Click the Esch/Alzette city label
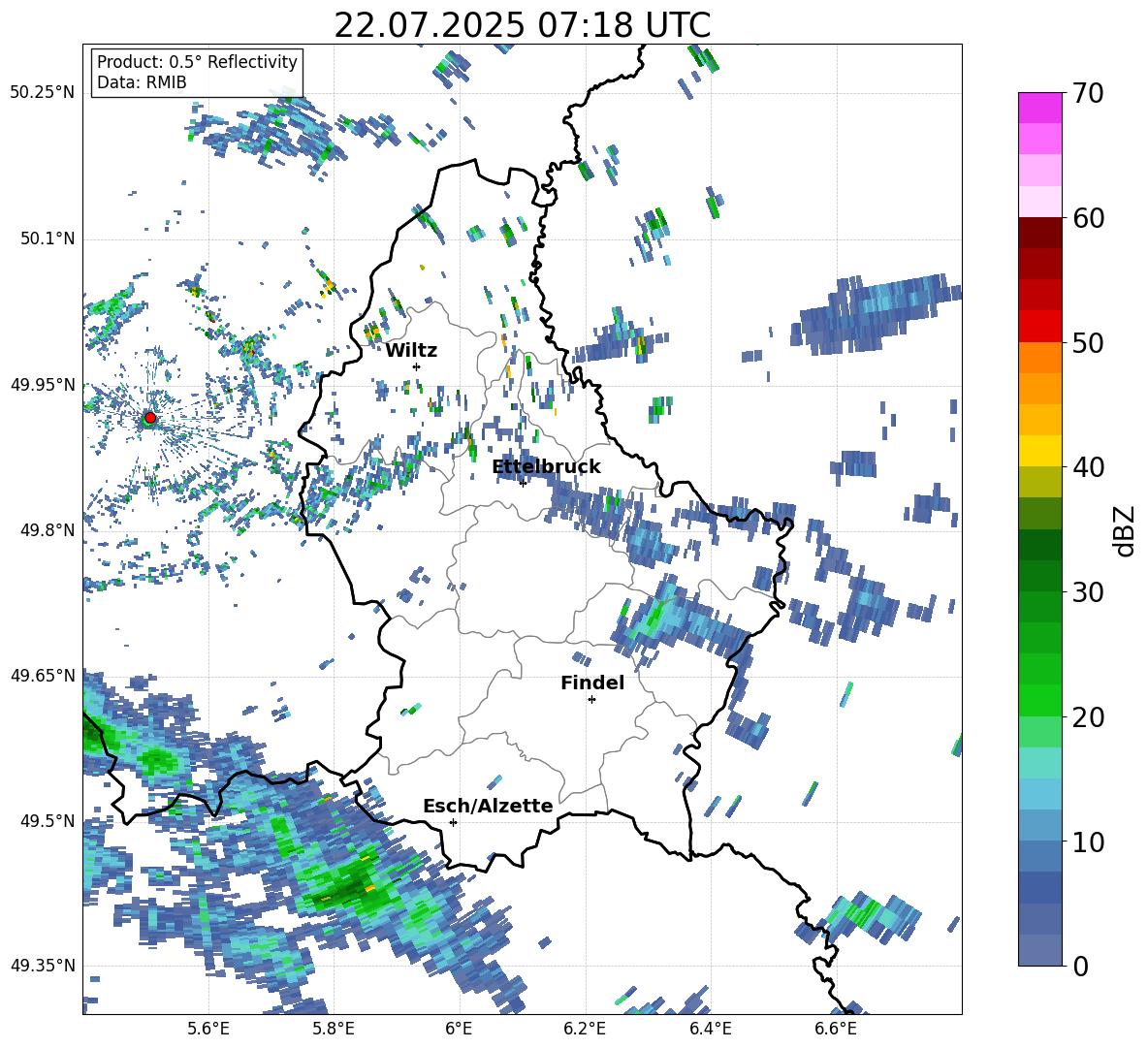Screen dimensions: 1148x1048 click(488, 806)
